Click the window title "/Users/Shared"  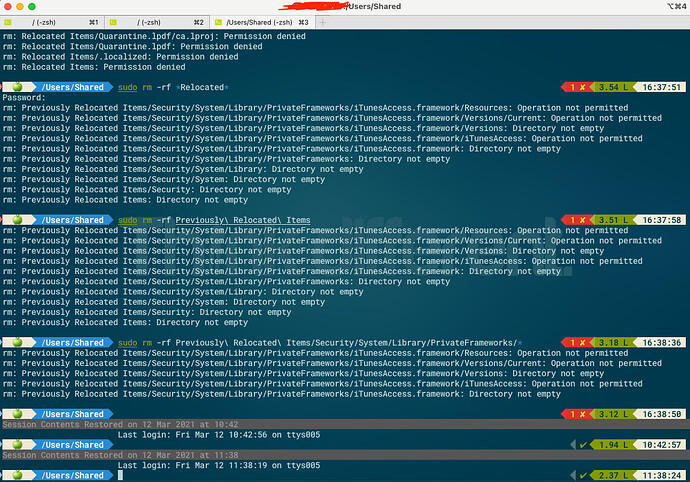click(374, 7)
